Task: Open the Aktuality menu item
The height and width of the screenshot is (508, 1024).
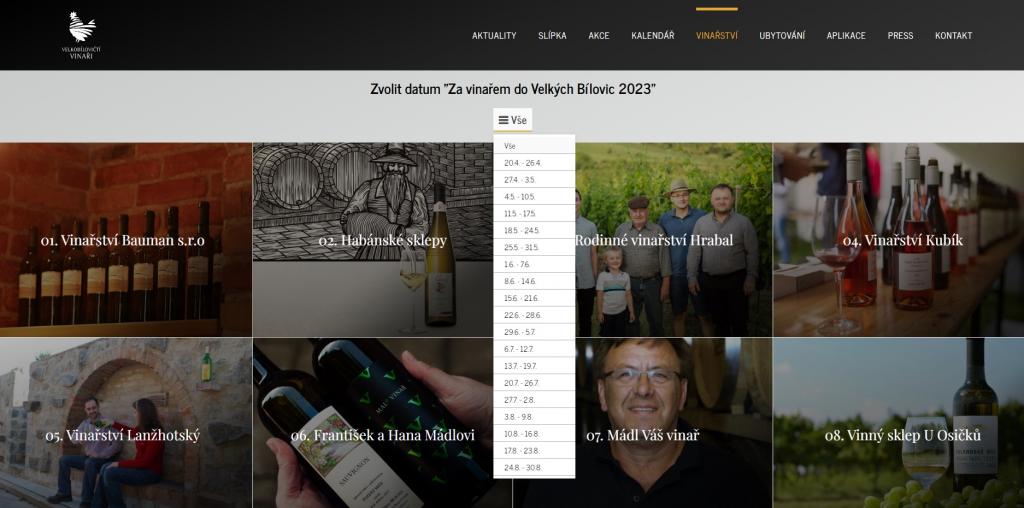Action: point(494,35)
